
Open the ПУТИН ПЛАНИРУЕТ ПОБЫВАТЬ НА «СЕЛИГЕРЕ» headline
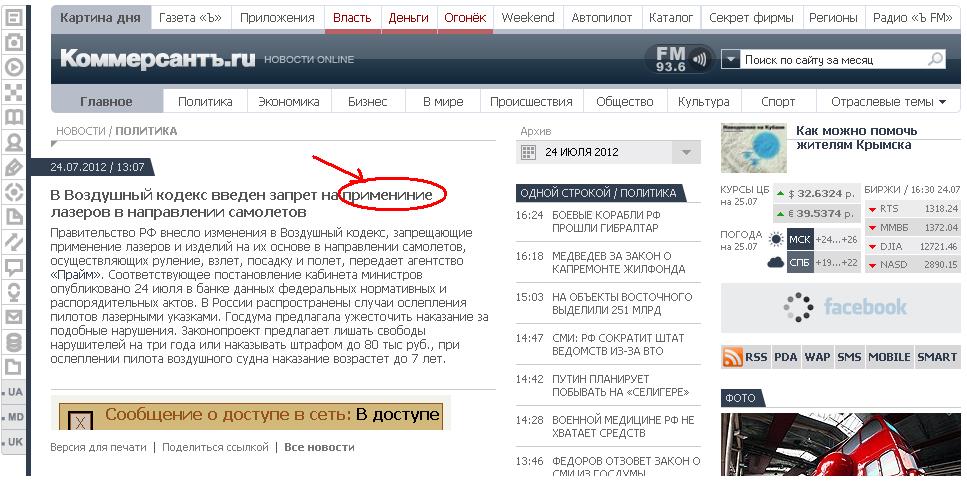pos(620,386)
